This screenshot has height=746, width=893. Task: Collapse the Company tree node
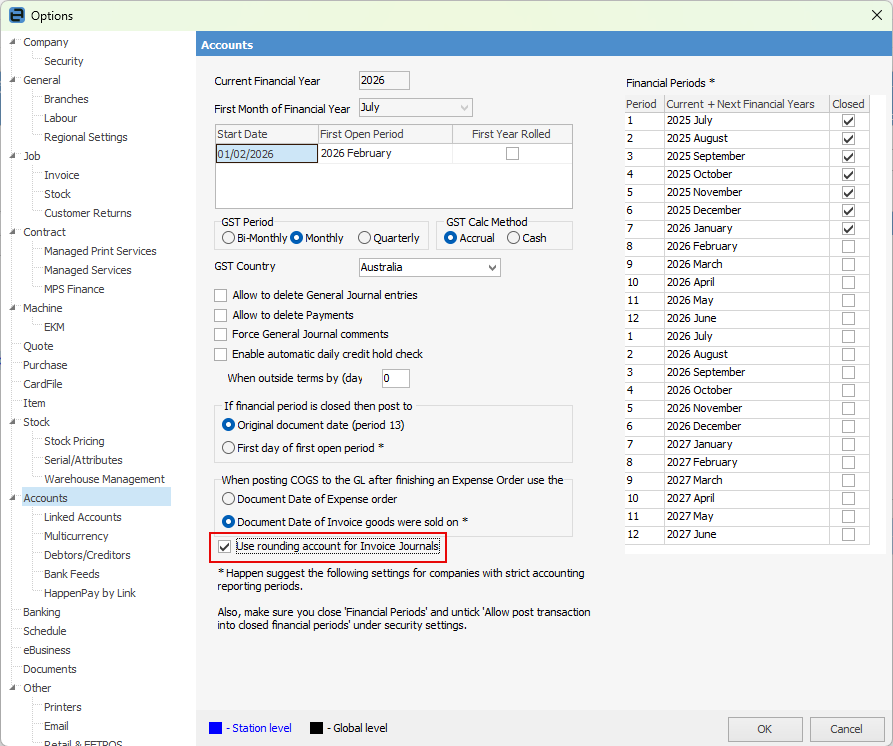pos(13,42)
